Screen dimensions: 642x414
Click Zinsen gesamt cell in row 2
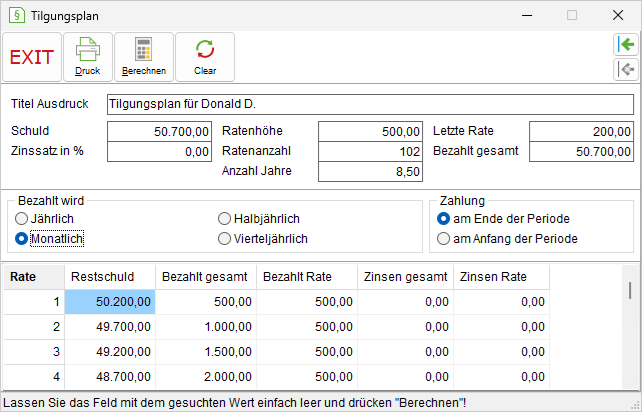405,327
